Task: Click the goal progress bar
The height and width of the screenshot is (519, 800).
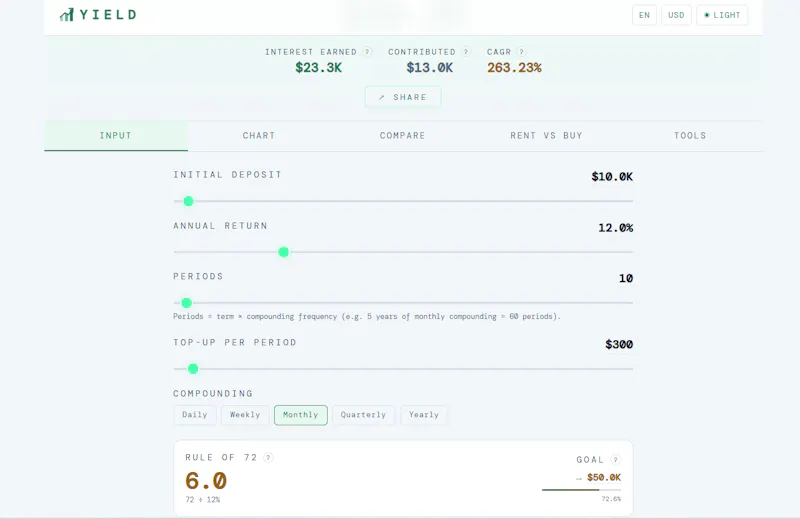Action: (x=582, y=490)
